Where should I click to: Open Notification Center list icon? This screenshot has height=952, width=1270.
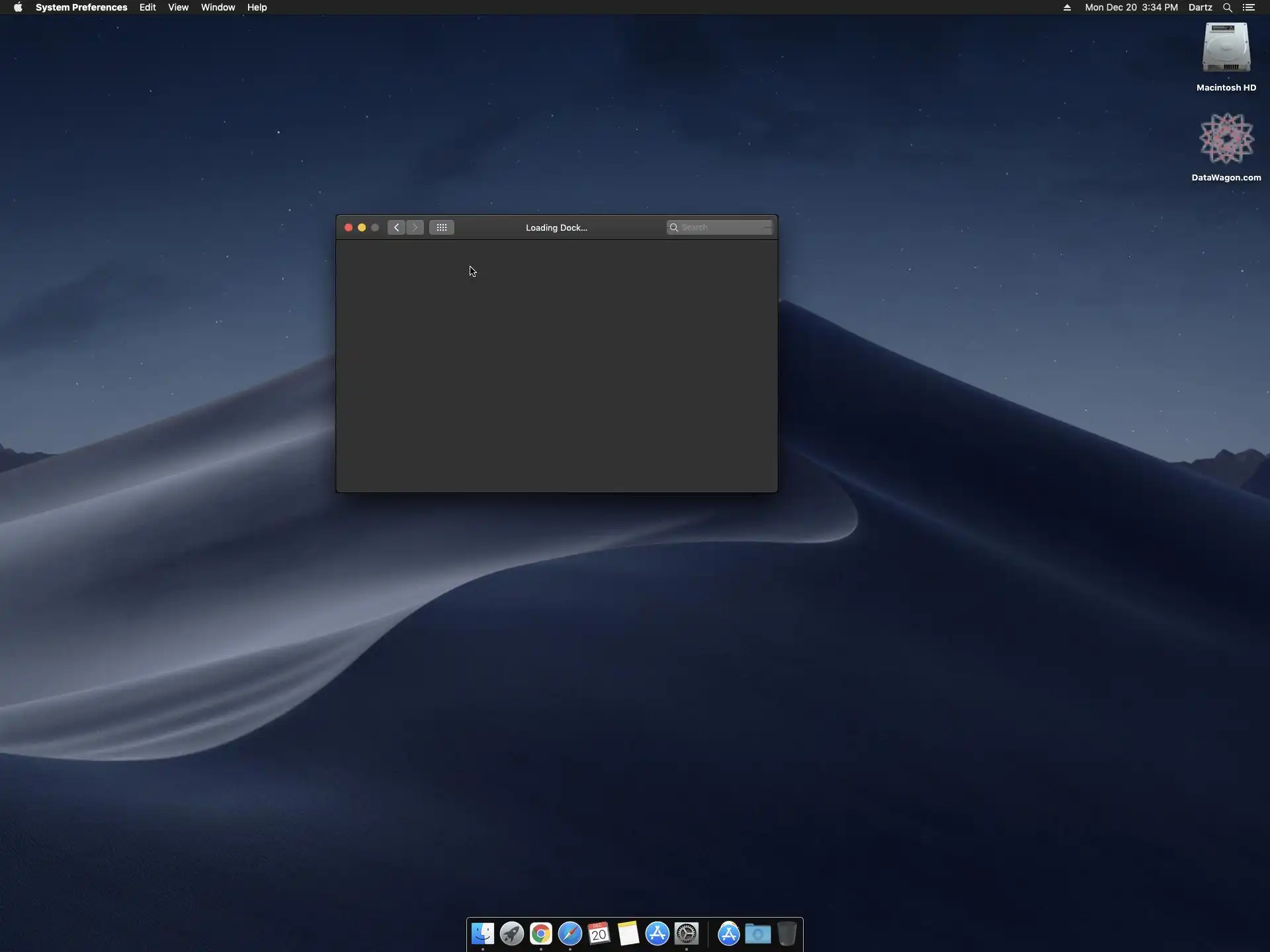(x=1249, y=7)
